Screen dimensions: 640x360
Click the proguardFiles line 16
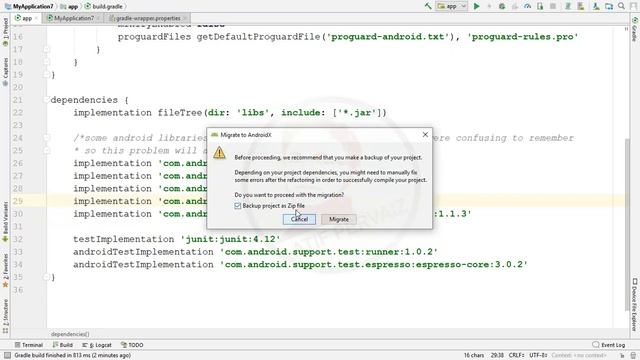click(348, 37)
